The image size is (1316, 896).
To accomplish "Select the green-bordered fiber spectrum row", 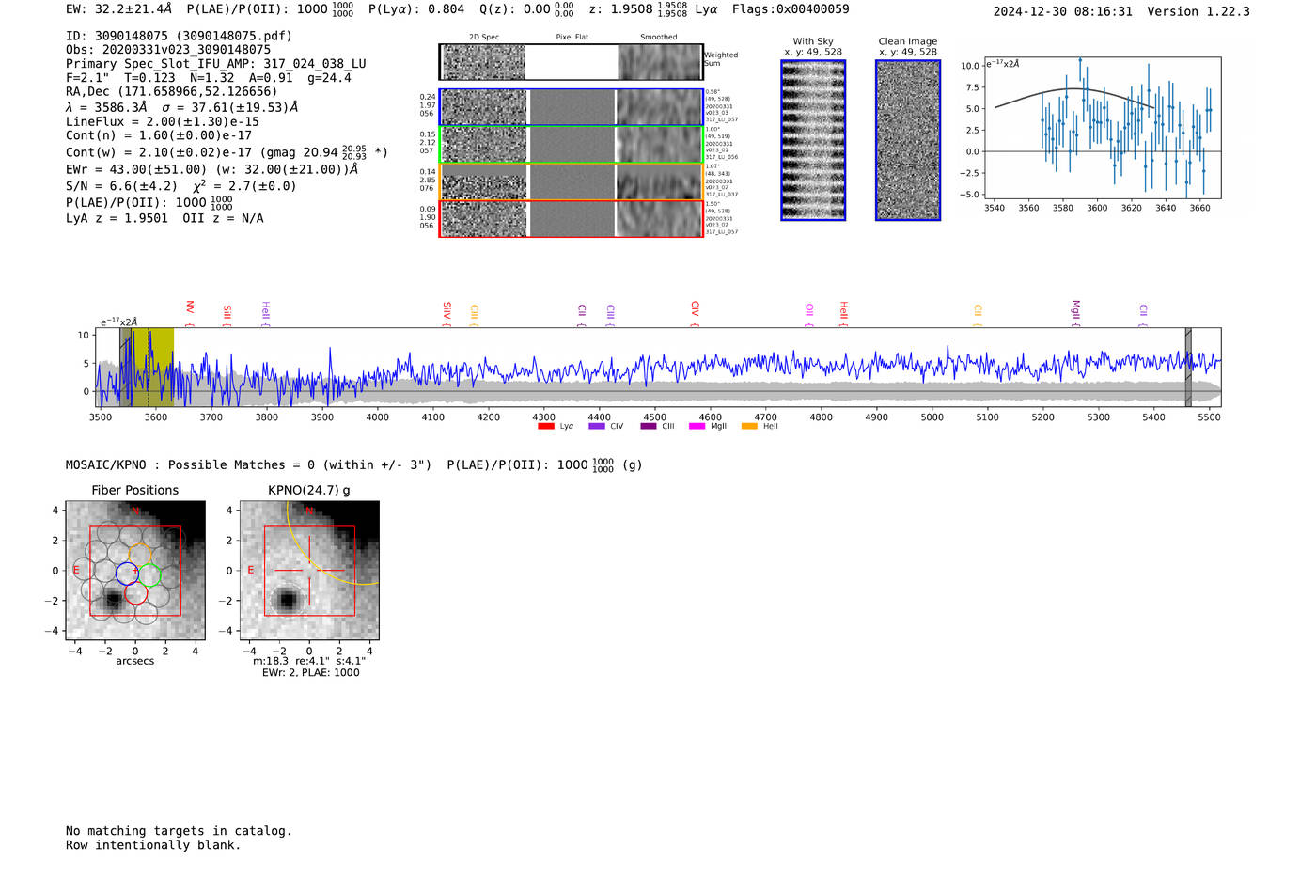I will (x=571, y=145).
